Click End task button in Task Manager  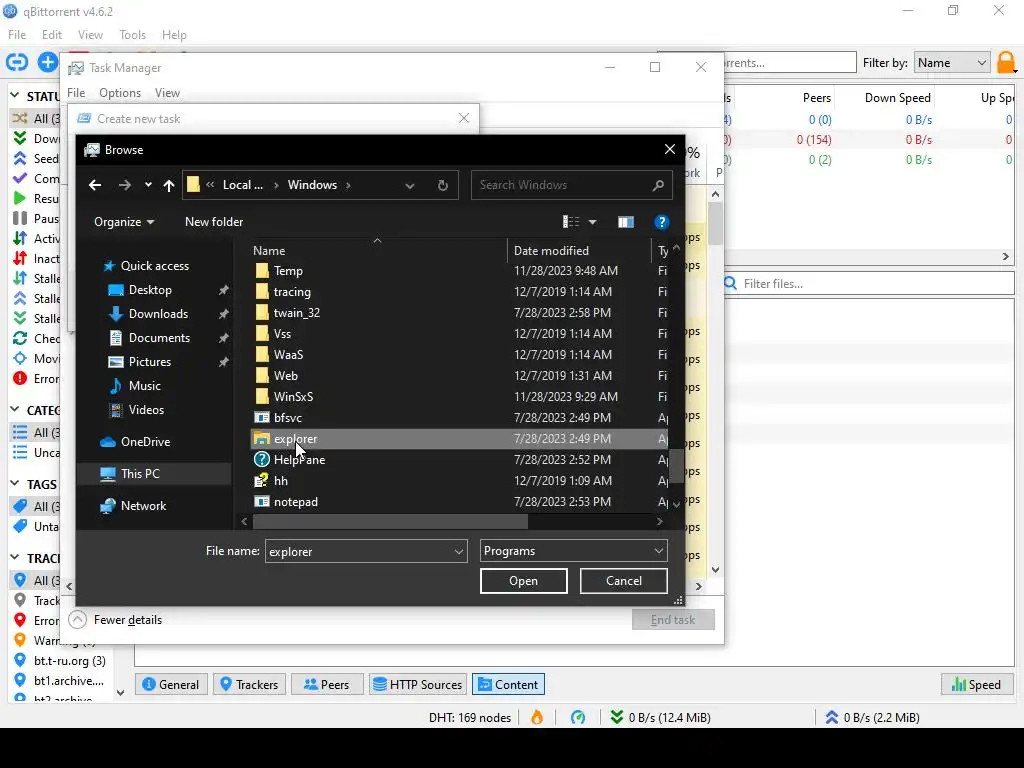click(673, 620)
